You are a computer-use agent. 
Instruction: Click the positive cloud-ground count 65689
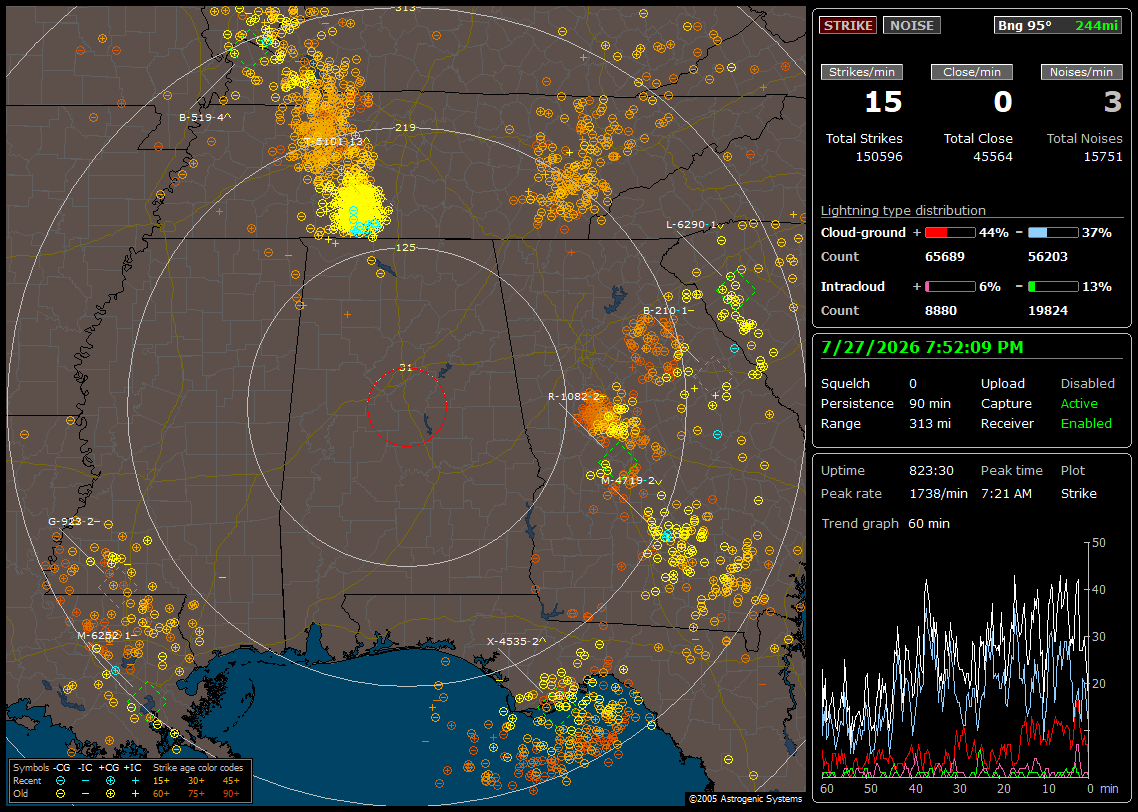tap(945, 257)
